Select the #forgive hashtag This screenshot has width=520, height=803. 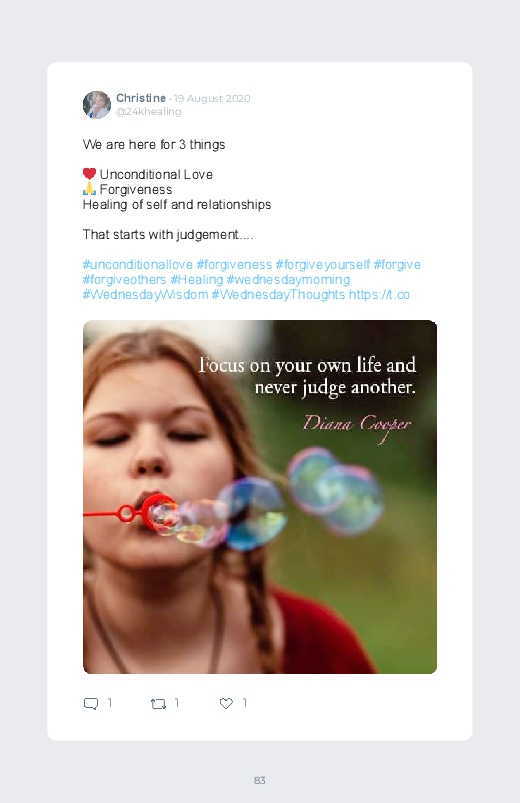click(397, 265)
